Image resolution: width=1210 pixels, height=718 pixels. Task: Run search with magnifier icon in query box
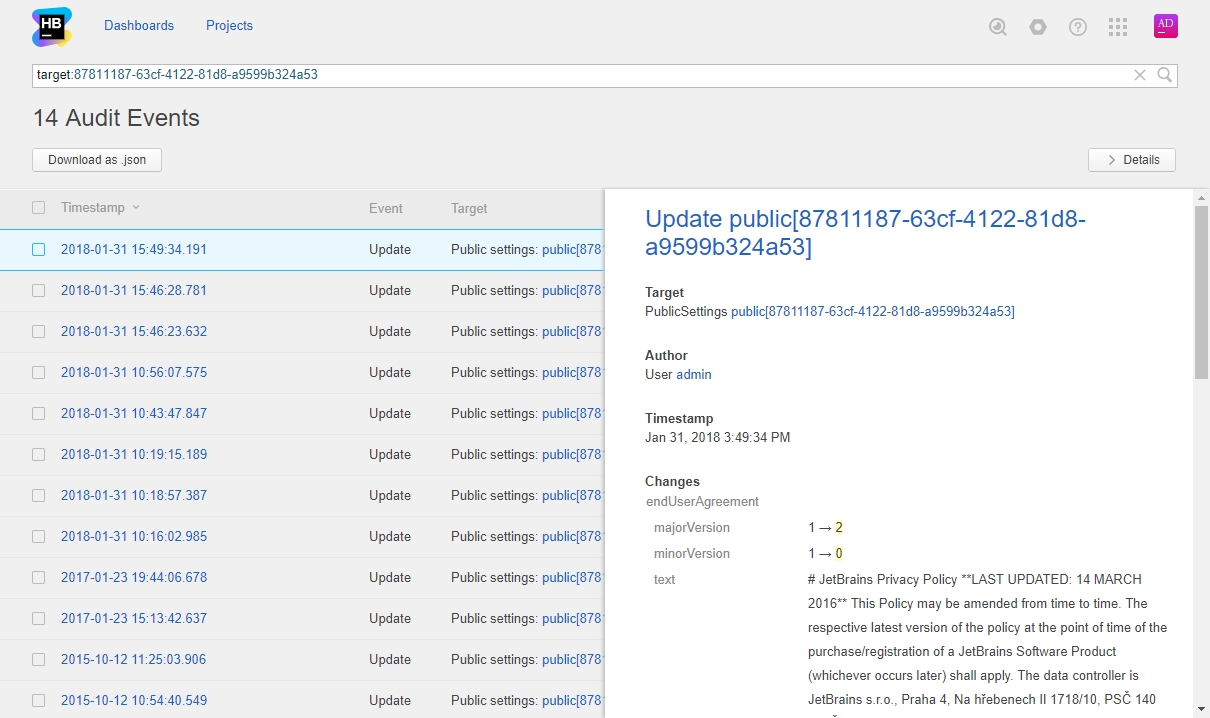tap(1165, 75)
